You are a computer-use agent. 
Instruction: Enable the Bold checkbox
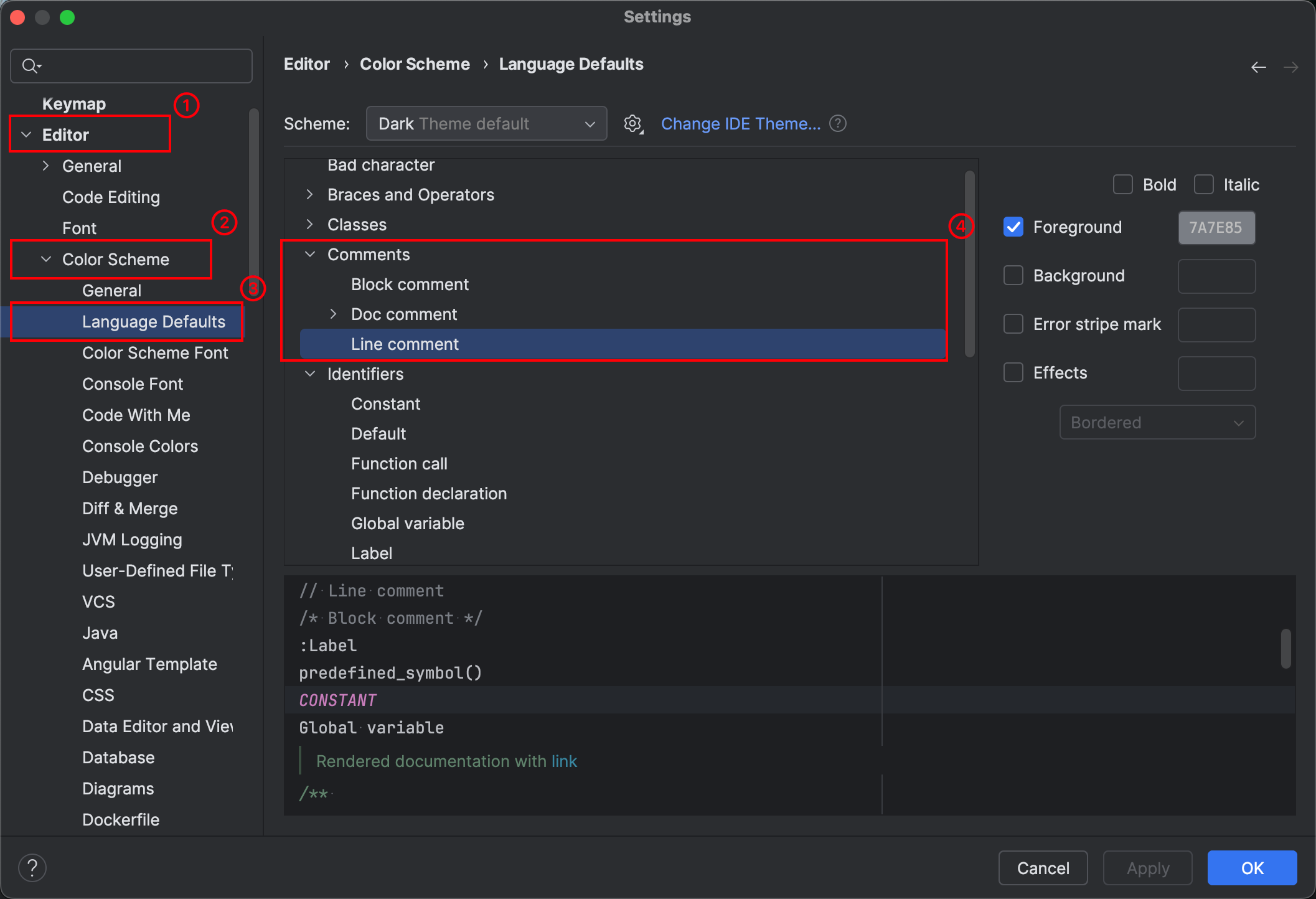point(1122,185)
